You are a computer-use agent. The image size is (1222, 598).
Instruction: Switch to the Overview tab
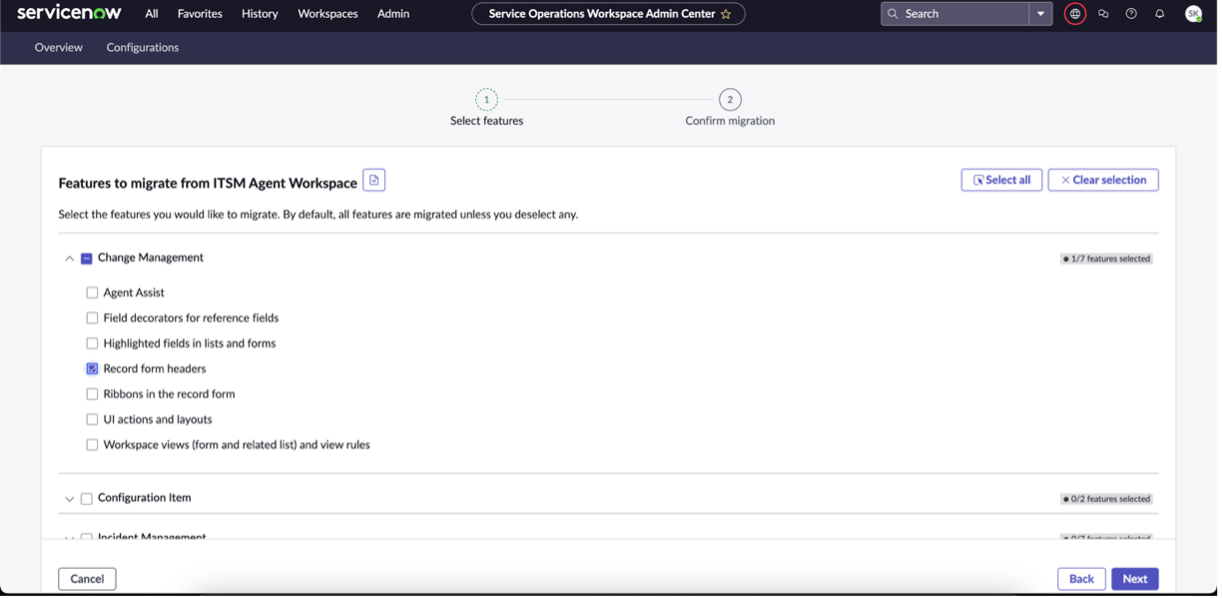pos(59,48)
